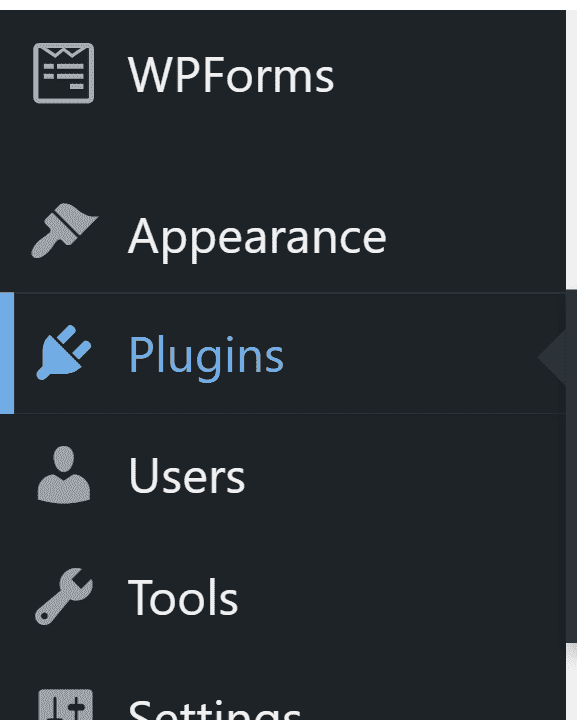This screenshot has height=720, width=577.
Task: Click the arrow pointer beside Plugins
Action: coord(552,357)
